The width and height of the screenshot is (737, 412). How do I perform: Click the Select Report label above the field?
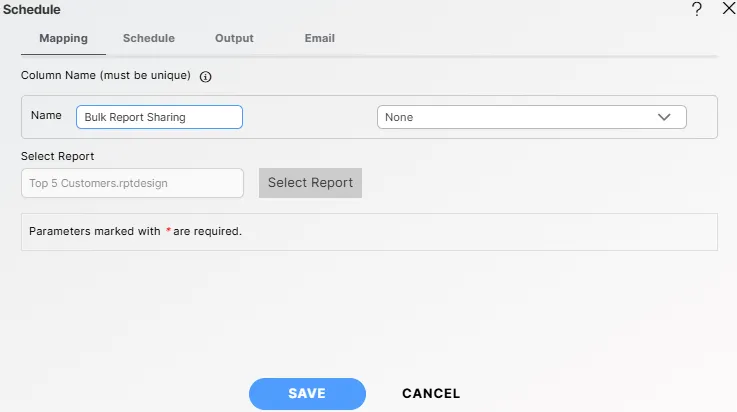[x=58, y=157]
